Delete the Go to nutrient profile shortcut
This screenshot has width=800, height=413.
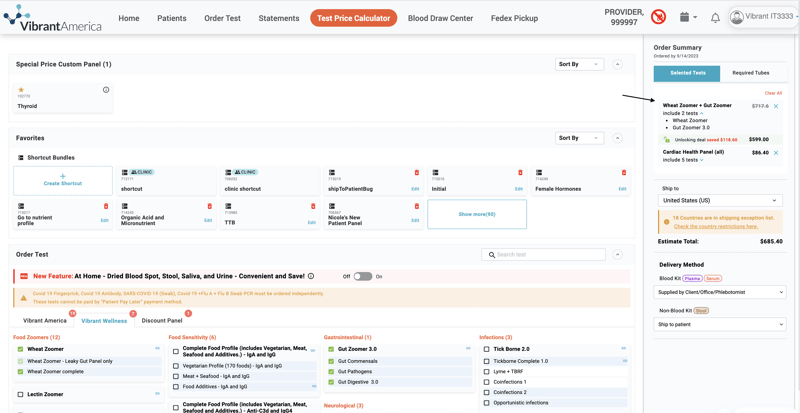(106, 206)
